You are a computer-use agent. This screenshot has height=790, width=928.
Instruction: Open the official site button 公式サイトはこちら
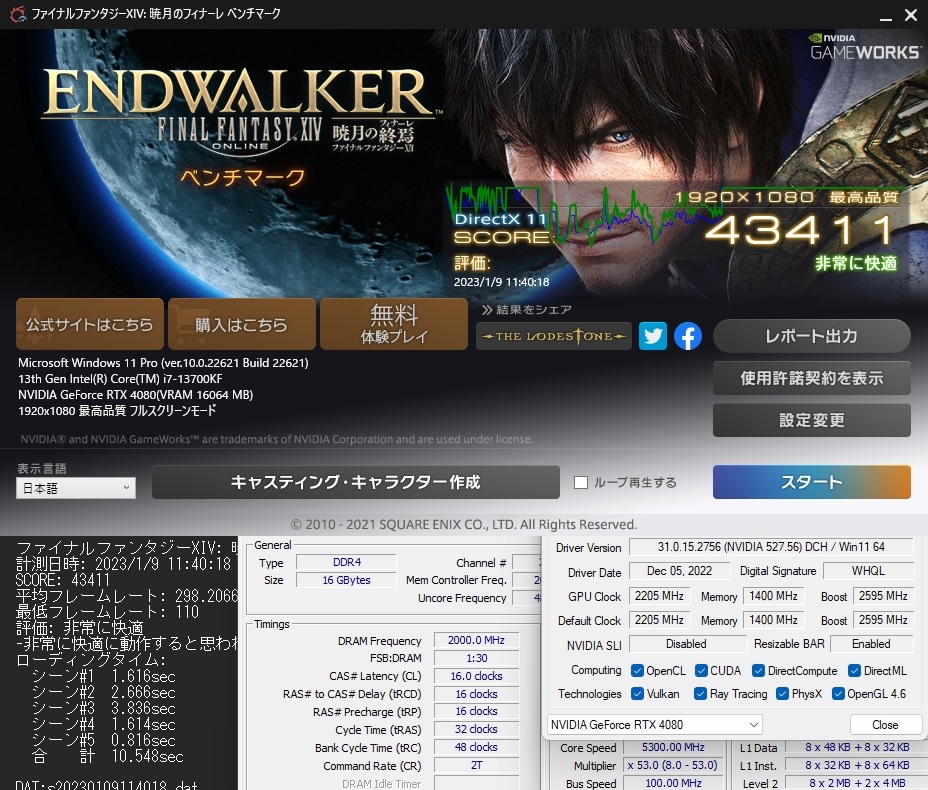tap(89, 324)
